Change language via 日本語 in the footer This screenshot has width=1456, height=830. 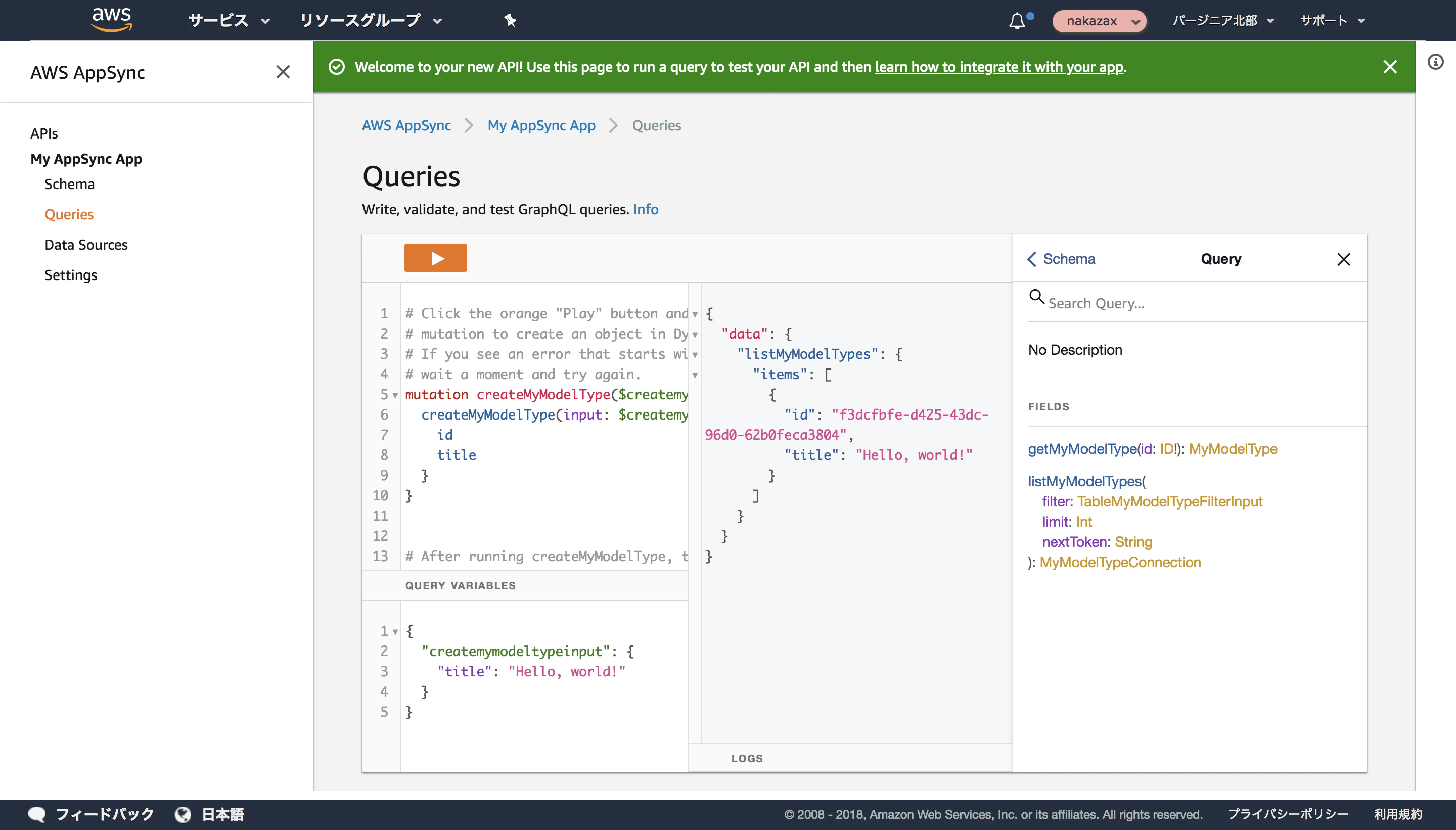[x=223, y=814]
